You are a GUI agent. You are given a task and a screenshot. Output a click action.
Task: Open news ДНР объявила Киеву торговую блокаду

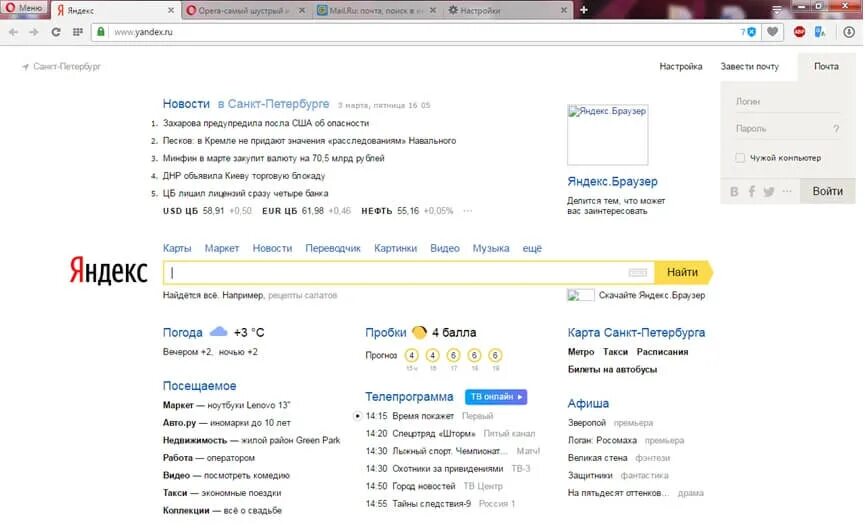[x=244, y=176]
